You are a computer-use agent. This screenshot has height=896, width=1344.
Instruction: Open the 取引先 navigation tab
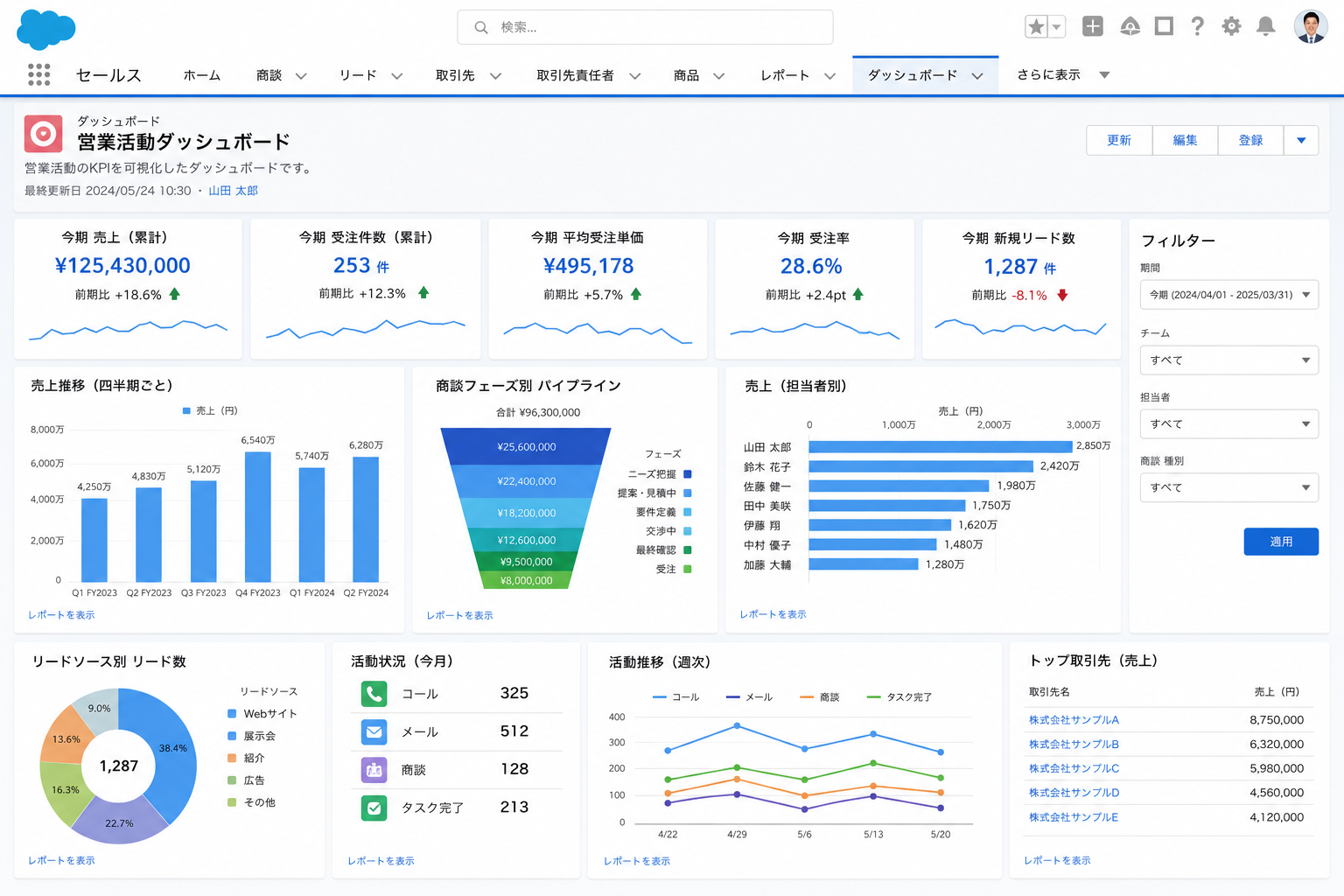[455, 75]
